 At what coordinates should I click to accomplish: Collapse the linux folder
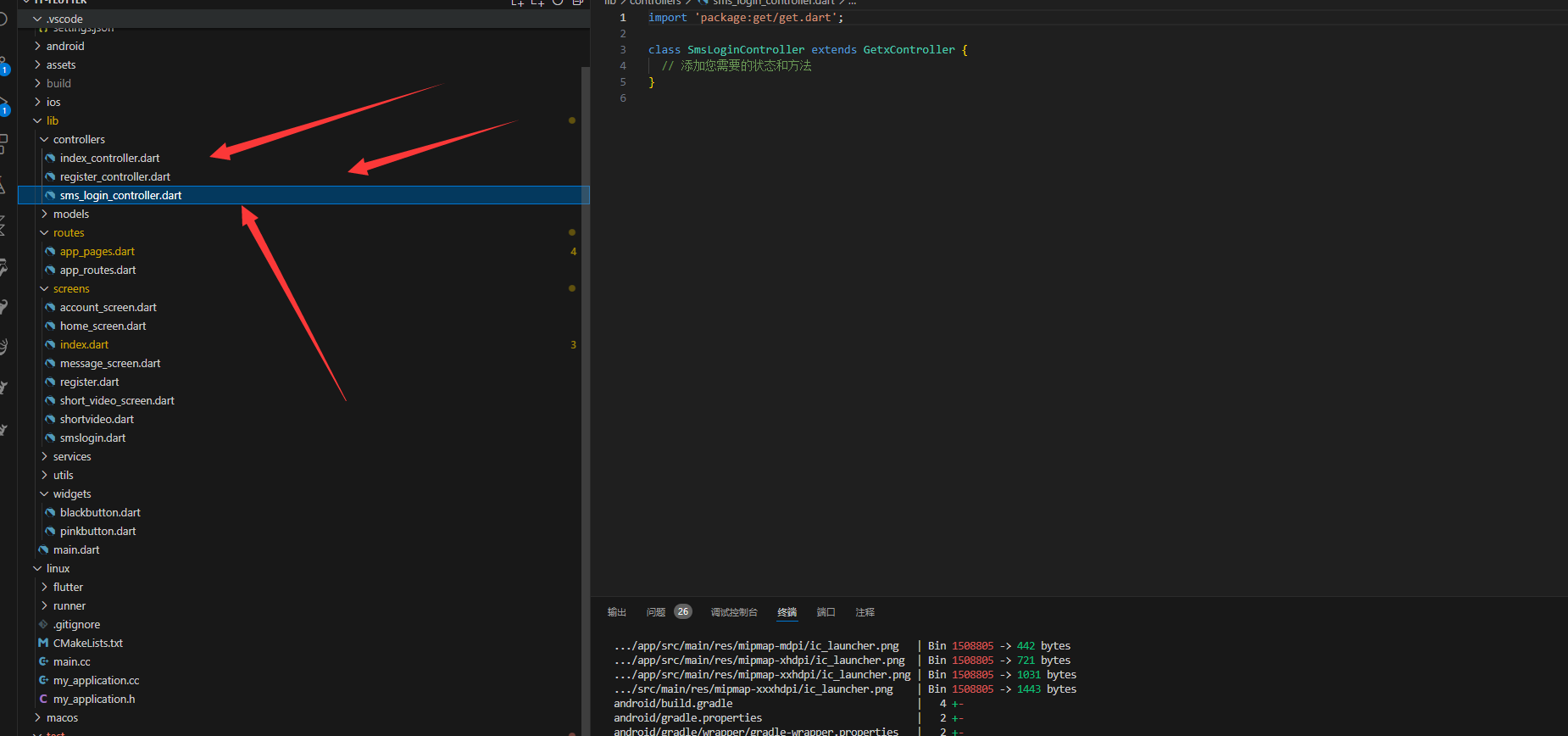[x=37, y=568]
